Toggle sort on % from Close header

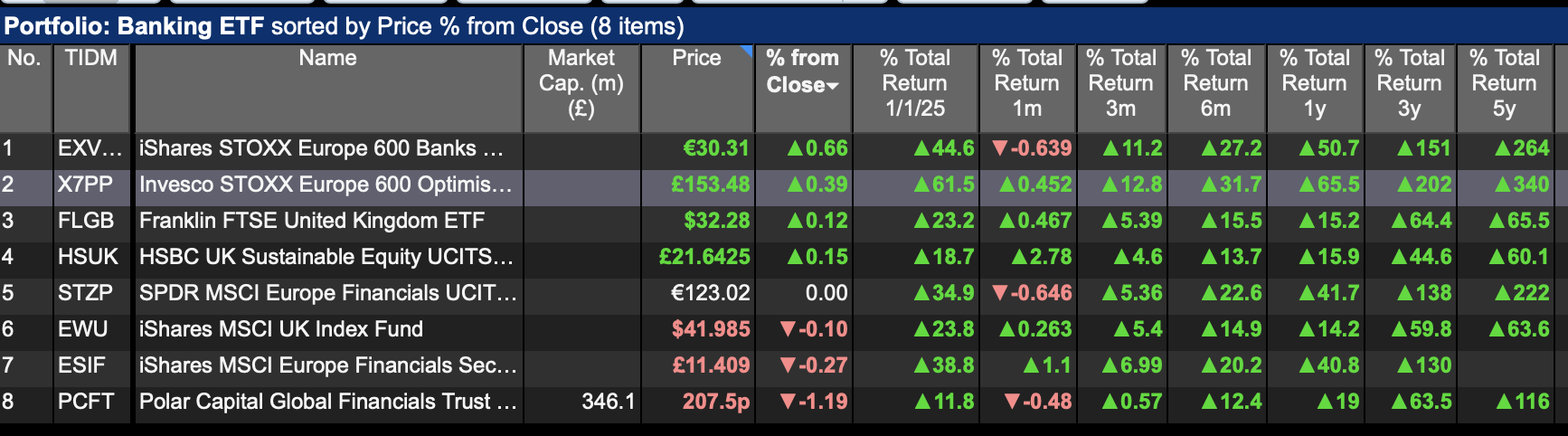pos(803,88)
